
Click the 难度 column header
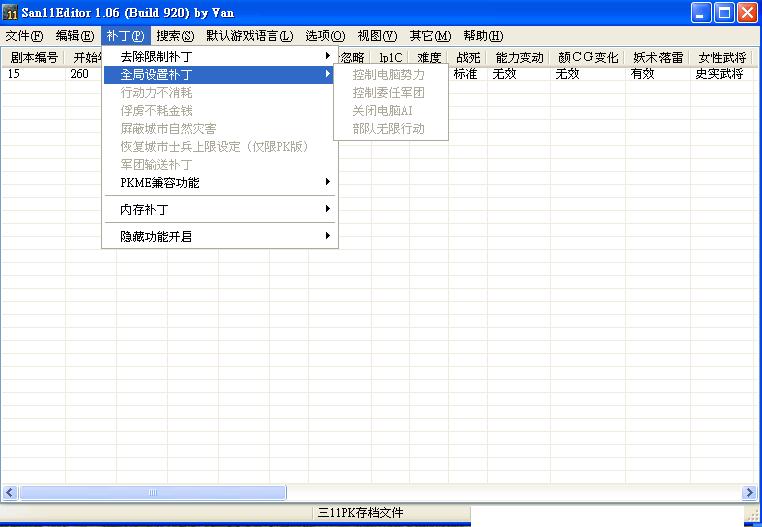pos(429,58)
